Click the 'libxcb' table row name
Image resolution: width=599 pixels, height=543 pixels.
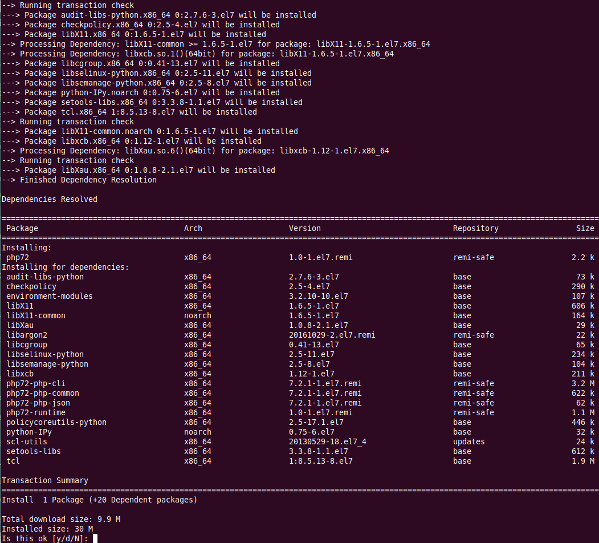pyautogui.click(x=20, y=374)
